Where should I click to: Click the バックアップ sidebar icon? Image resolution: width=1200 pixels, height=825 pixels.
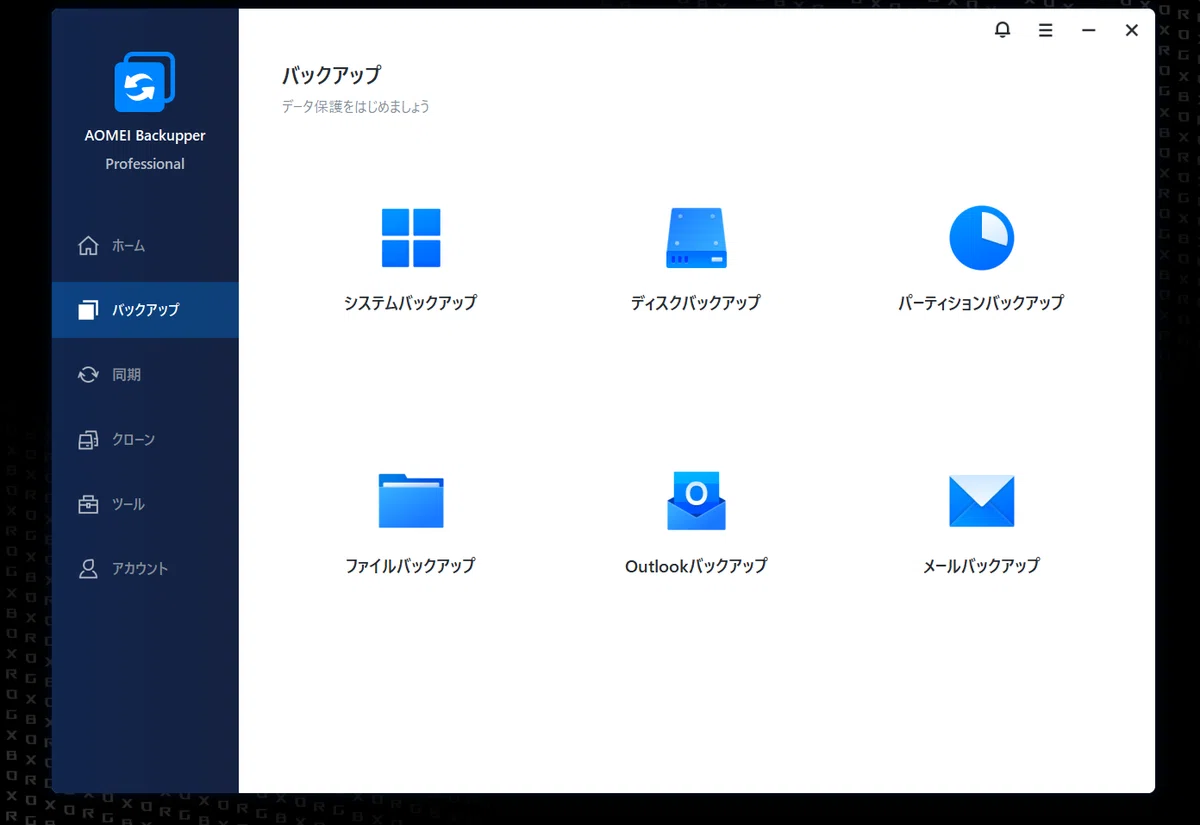(x=88, y=310)
